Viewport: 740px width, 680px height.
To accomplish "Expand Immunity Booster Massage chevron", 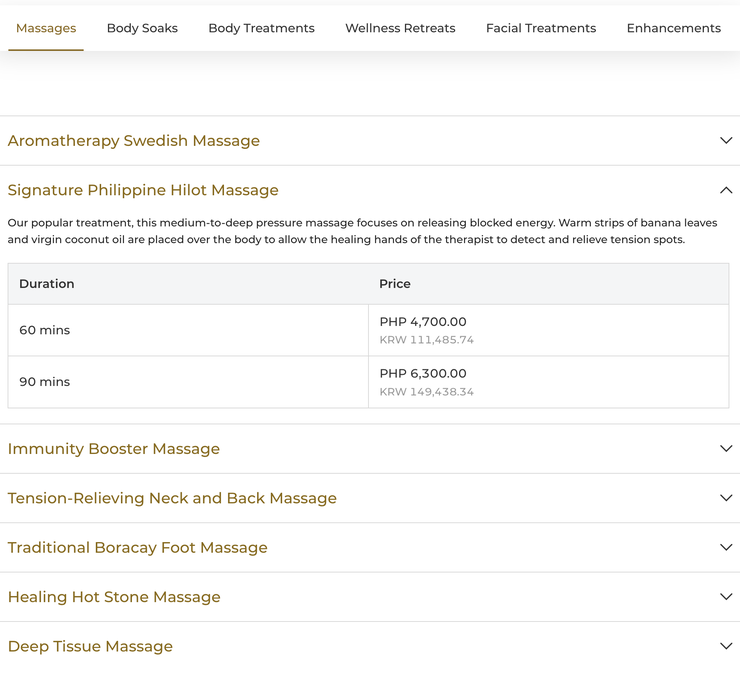I will 726,448.
